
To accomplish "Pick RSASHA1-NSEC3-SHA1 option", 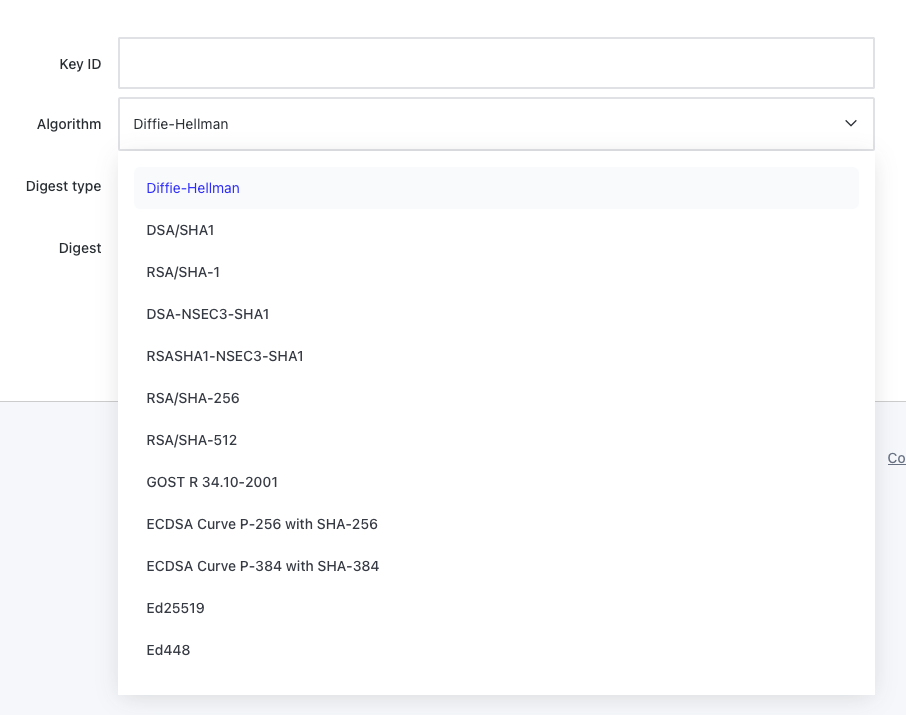I will pyautogui.click(x=224, y=355).
